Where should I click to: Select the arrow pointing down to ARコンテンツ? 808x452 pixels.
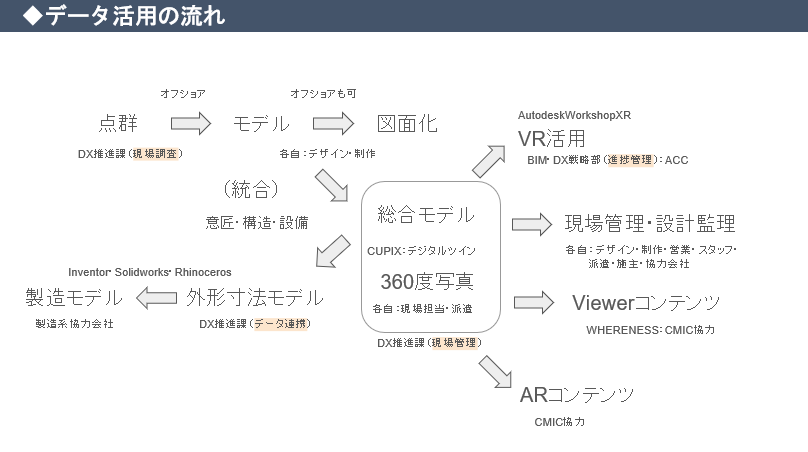495,370
